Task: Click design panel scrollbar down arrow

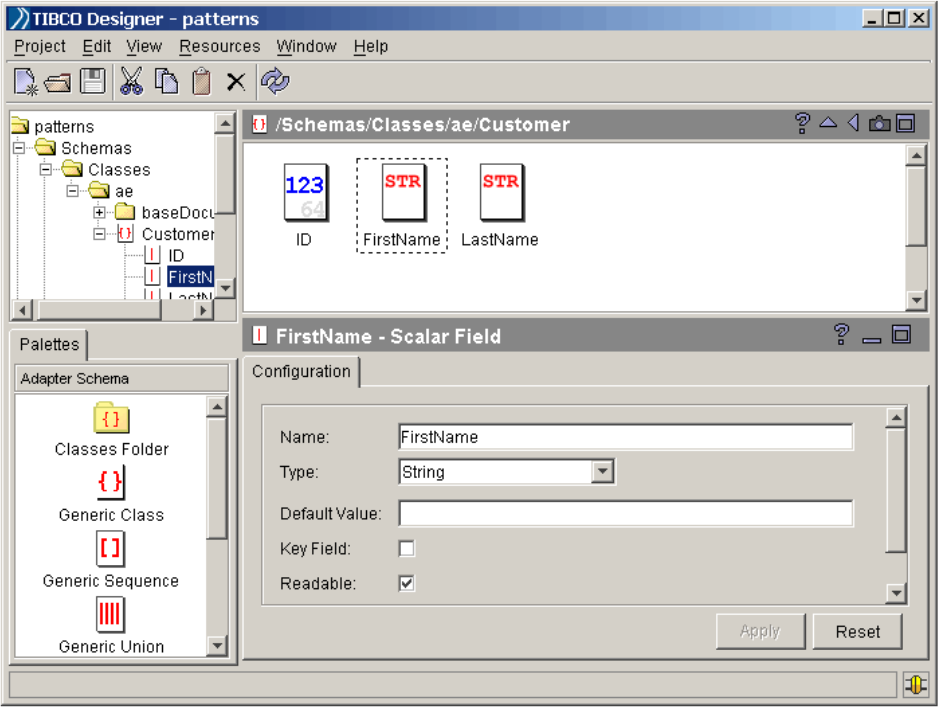Action: (x=916, y=299)
